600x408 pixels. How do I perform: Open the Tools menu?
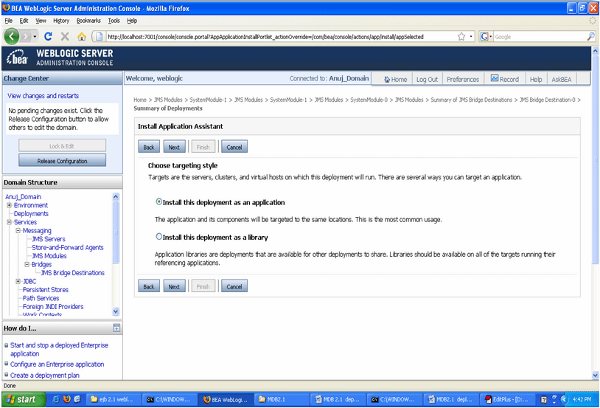[114, 21]
